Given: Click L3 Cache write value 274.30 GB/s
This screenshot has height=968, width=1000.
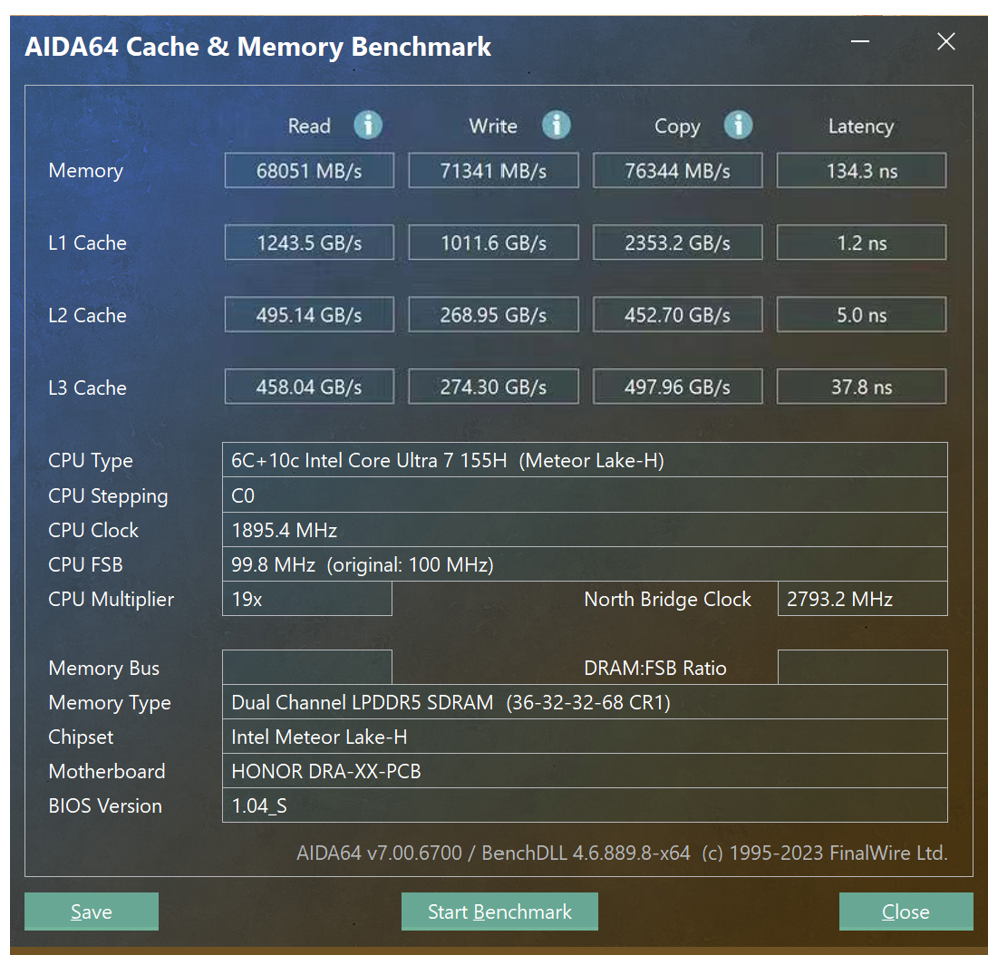Looking at the screenshot, I should click(x=494, y=386).
